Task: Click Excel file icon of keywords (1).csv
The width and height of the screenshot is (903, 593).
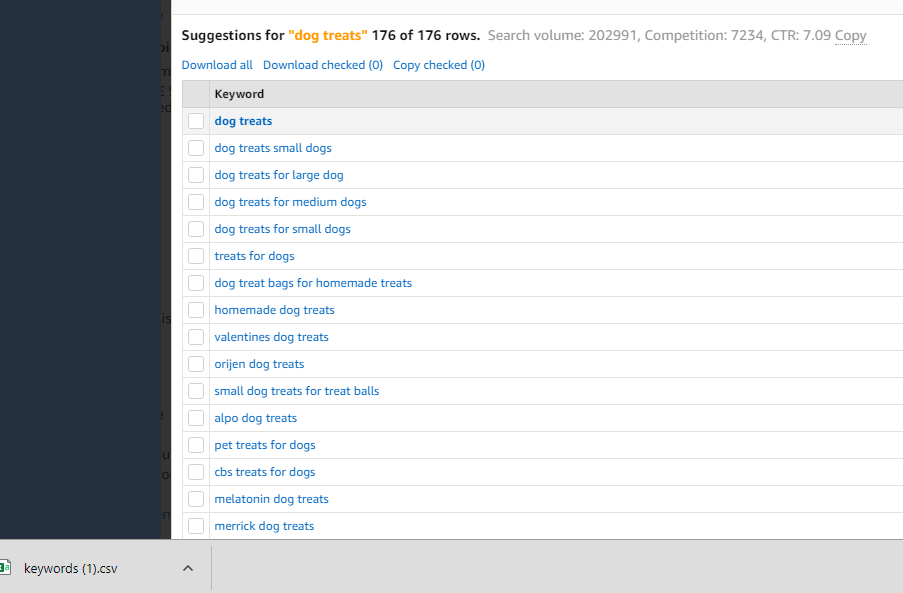Action: click(5, 568)
